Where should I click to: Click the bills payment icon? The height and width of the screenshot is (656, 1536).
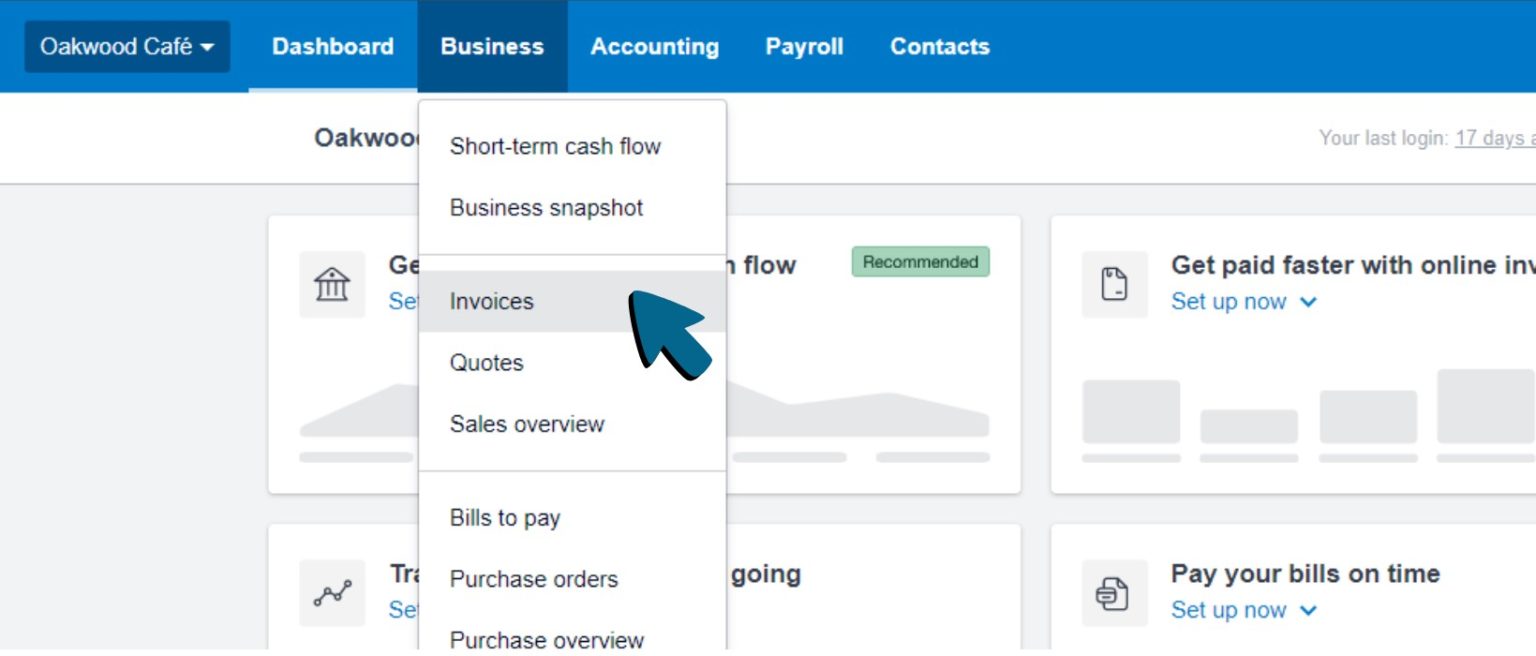click(x=1114, y=593)
